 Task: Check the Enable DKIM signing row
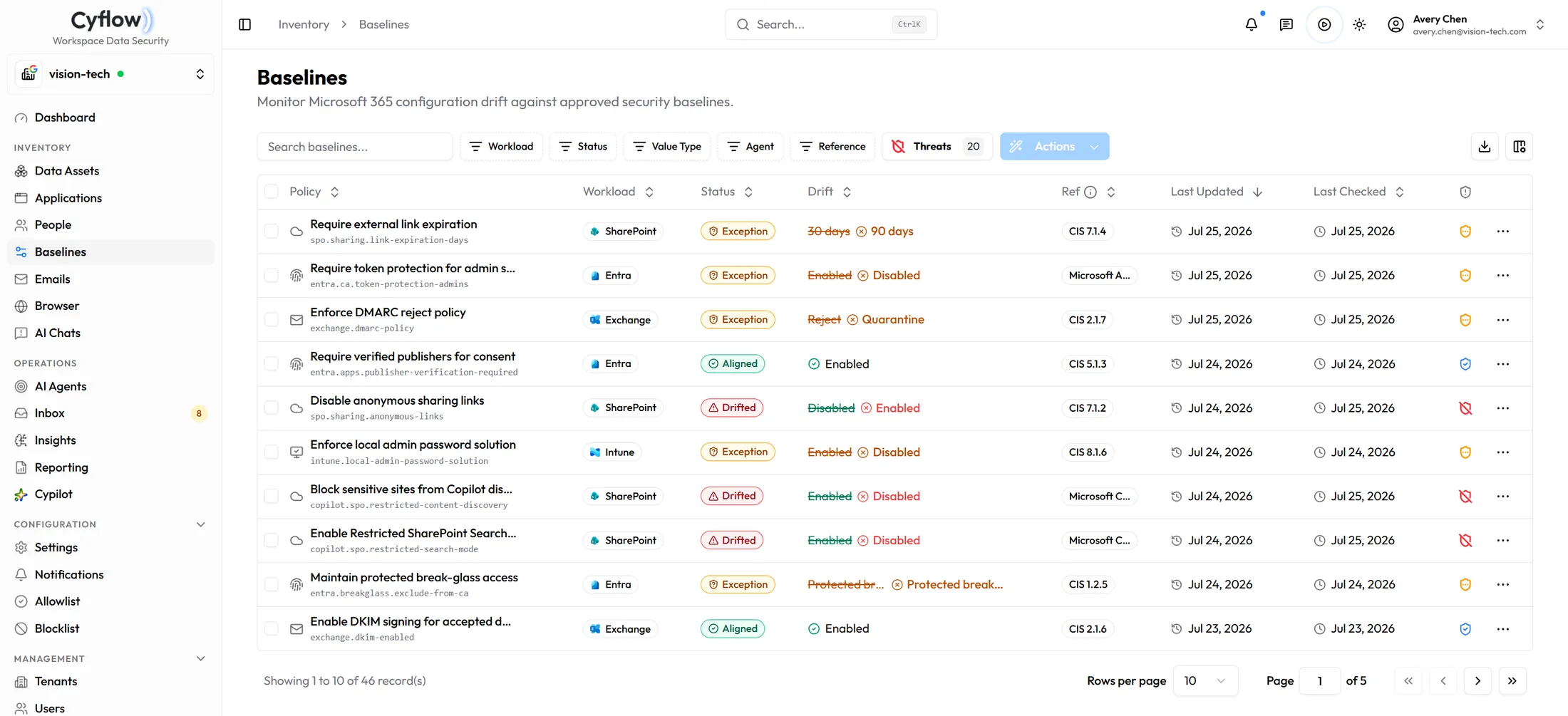pos(272,628)
